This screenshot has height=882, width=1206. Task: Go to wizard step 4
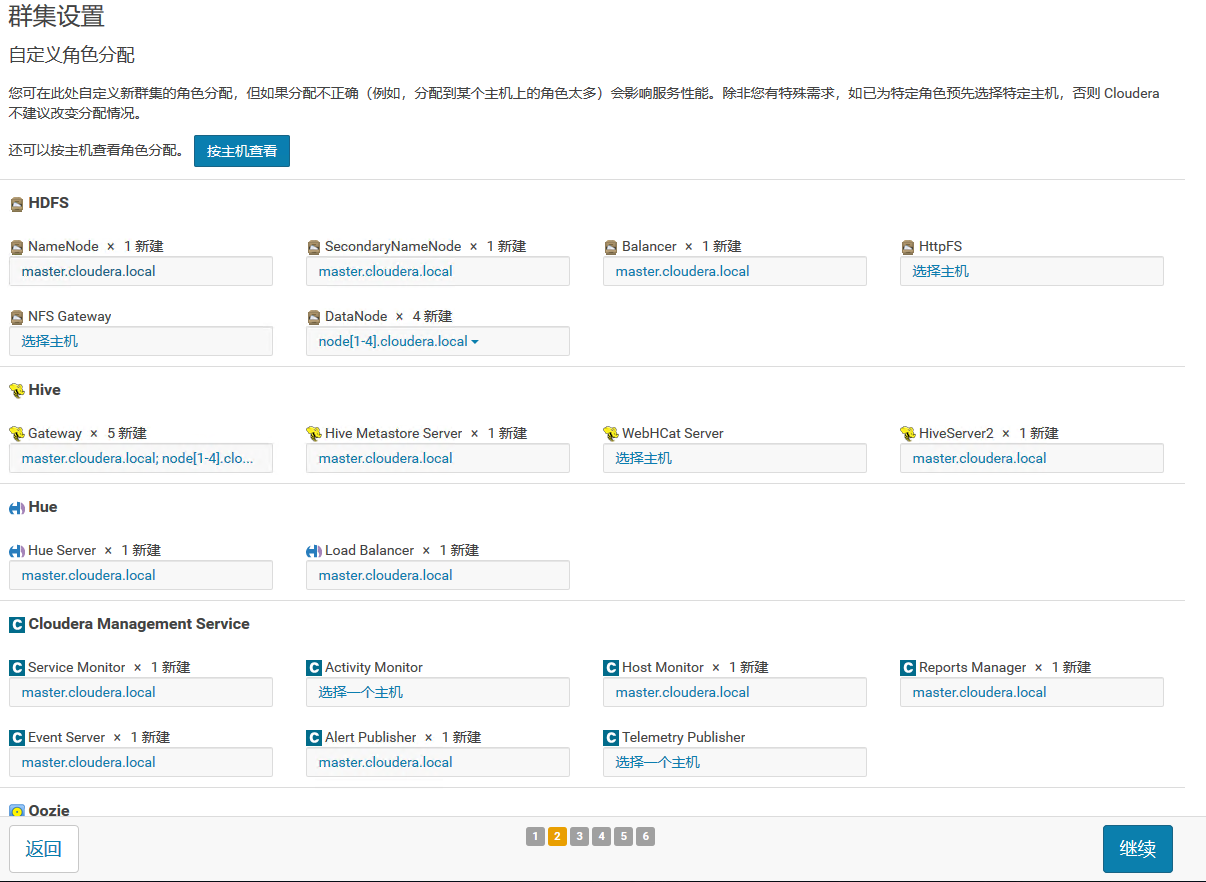tap(601, 836)
